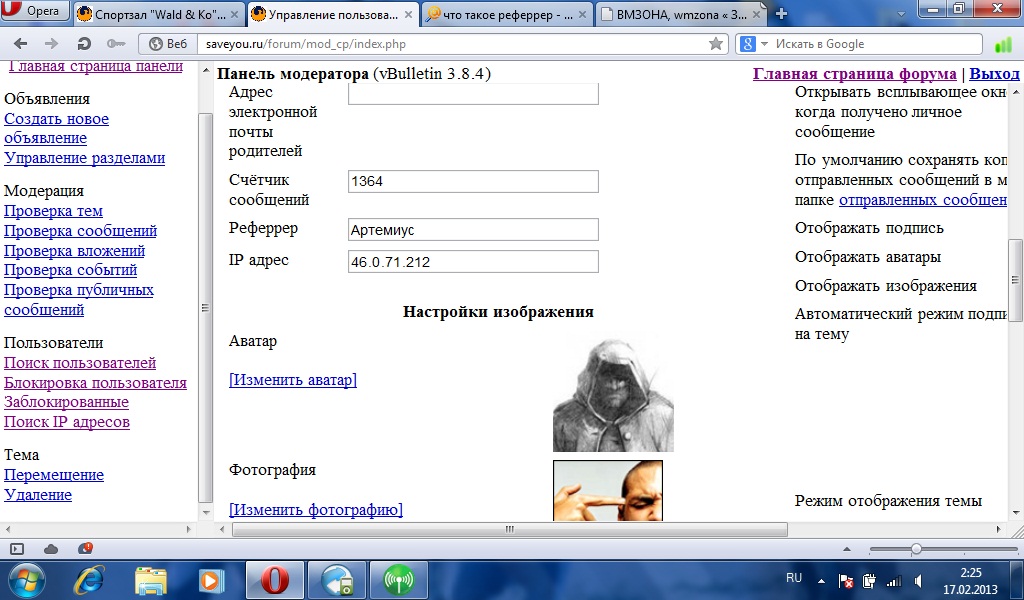Open the ВМЗОНА, wmzona tab
1024x600 pixels.
pos(681,14)
